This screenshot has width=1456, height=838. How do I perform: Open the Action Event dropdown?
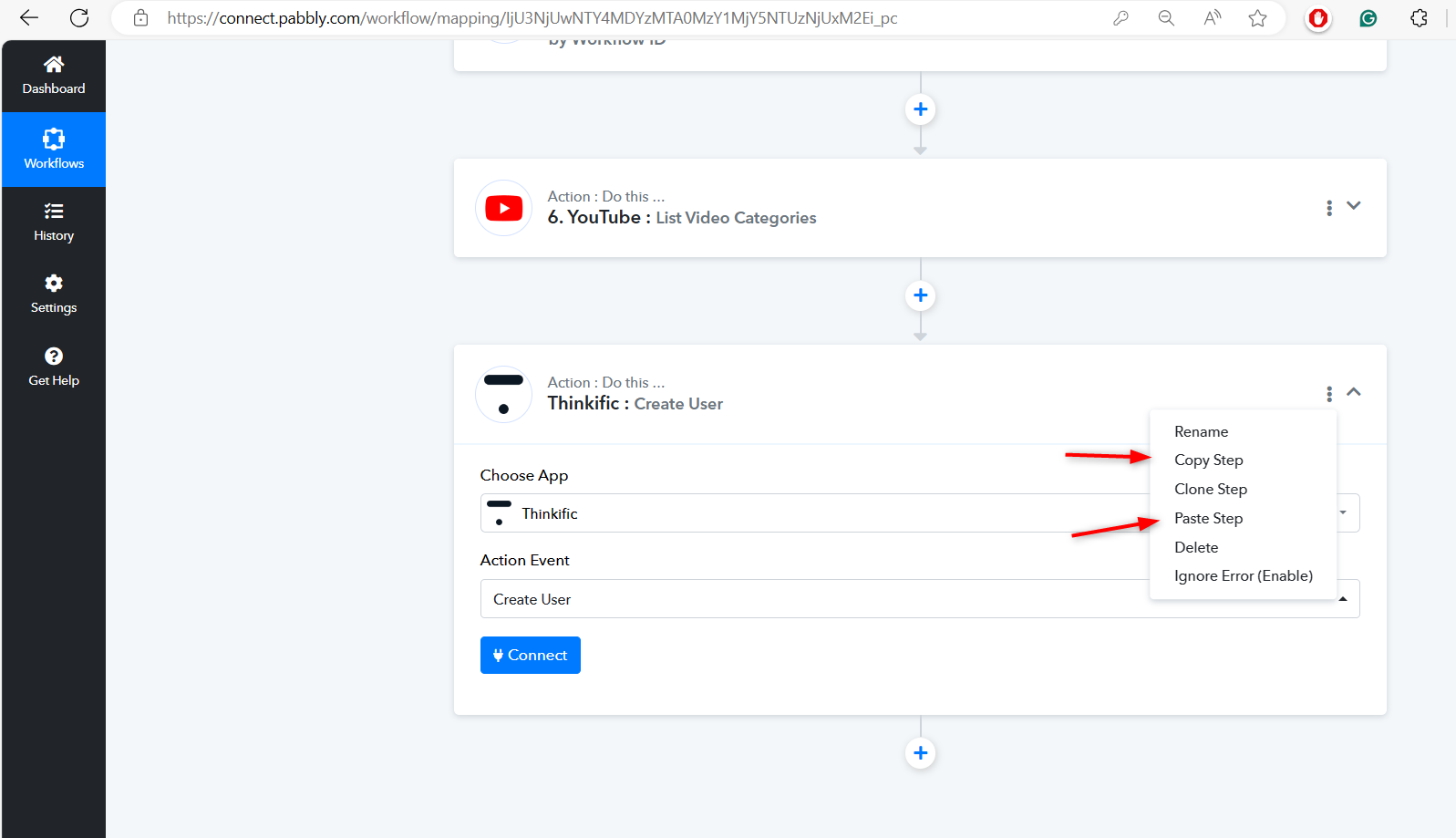point(811,599)
